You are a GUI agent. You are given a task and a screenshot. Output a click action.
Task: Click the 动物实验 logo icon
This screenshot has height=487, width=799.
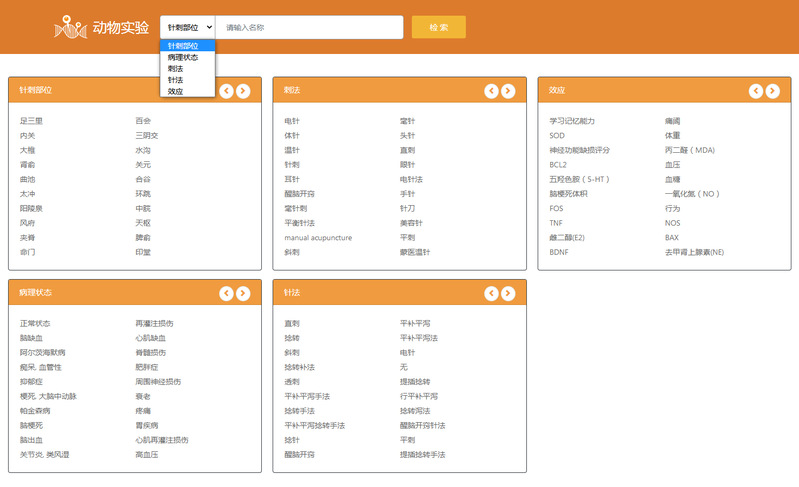(x=70, y=28)
